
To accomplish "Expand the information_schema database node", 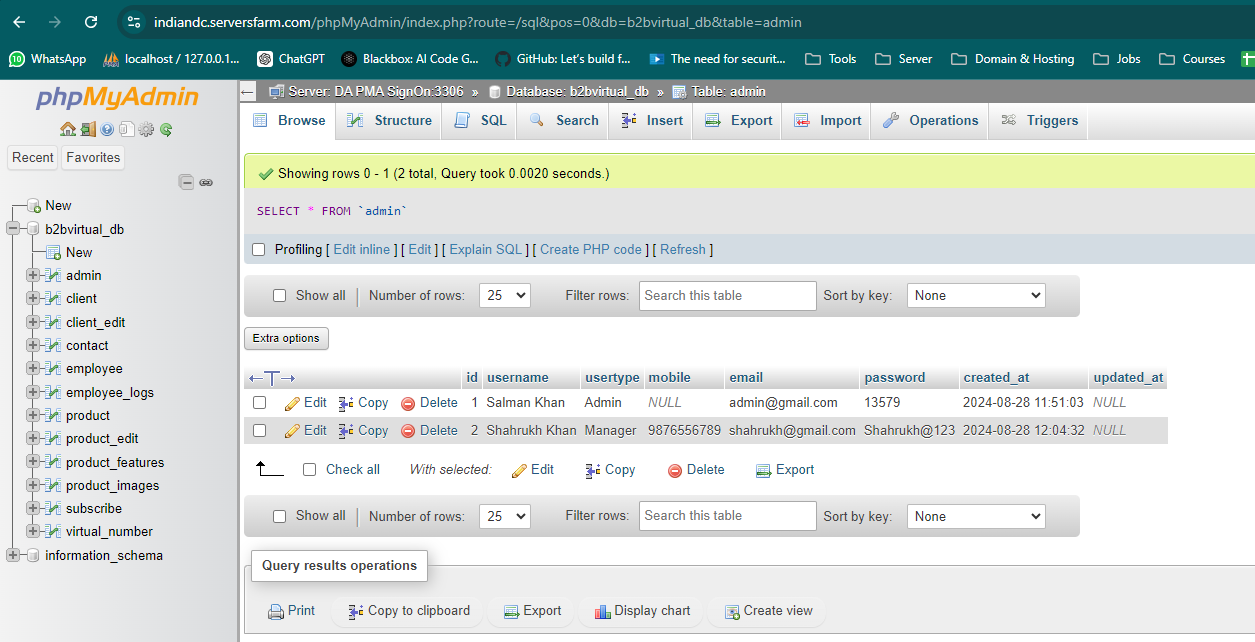I will pos(13,555).
